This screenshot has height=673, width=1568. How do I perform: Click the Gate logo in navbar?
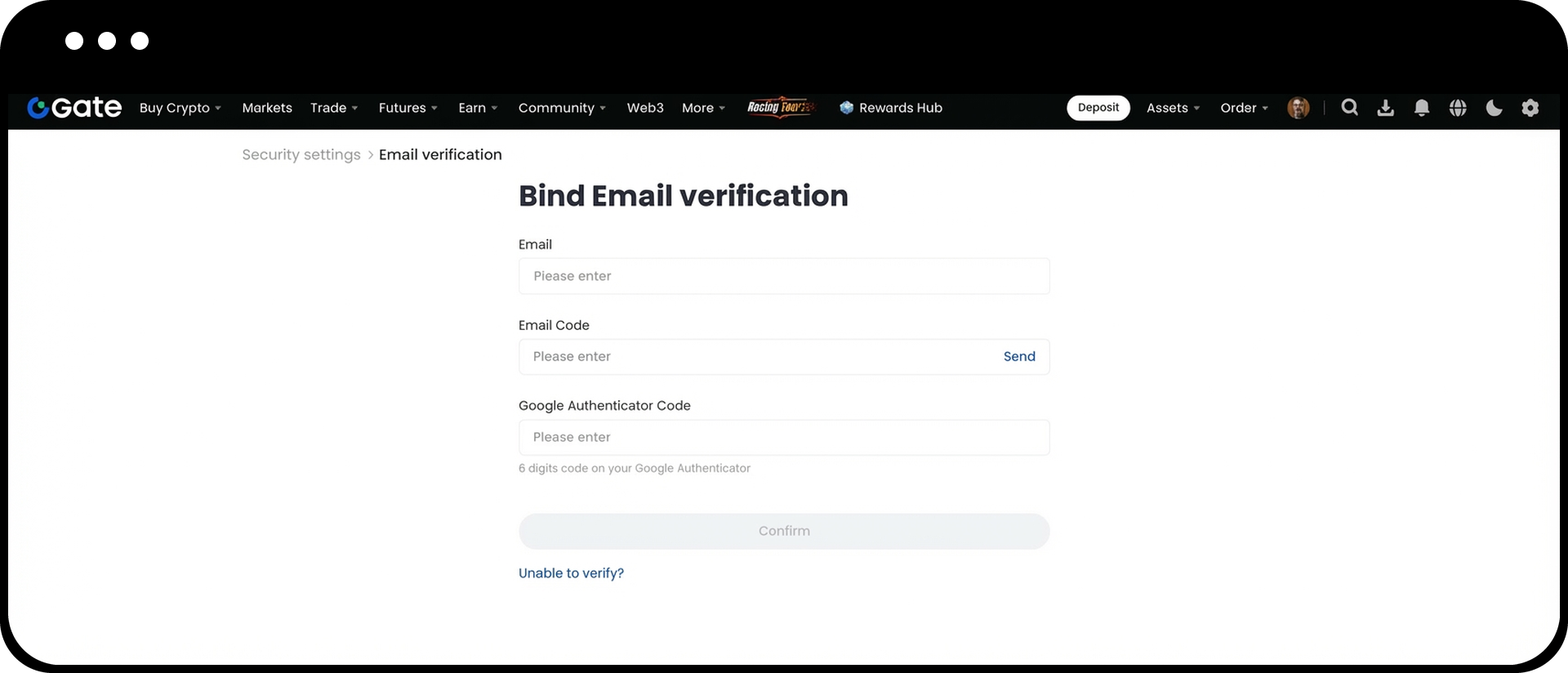(74, 108)
